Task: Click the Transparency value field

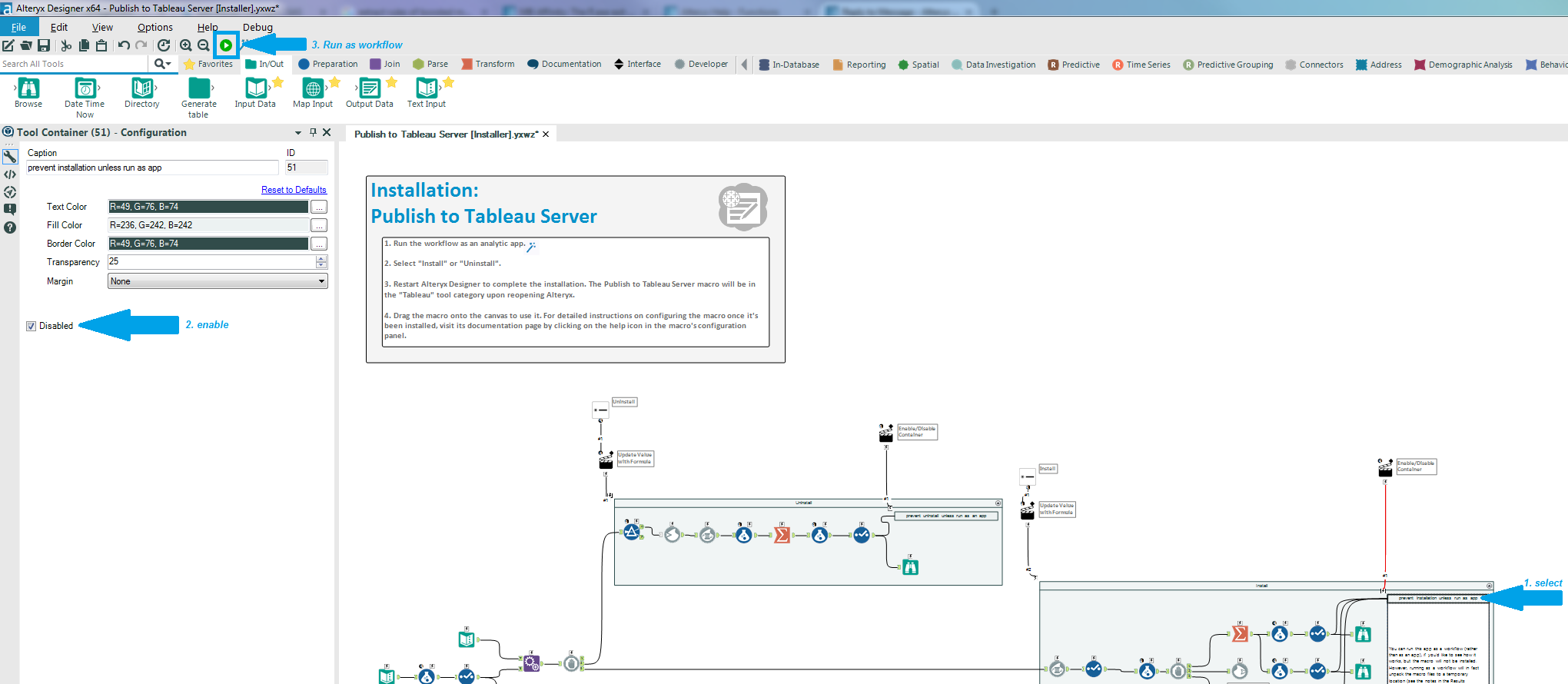Action: tap(211, 262)
